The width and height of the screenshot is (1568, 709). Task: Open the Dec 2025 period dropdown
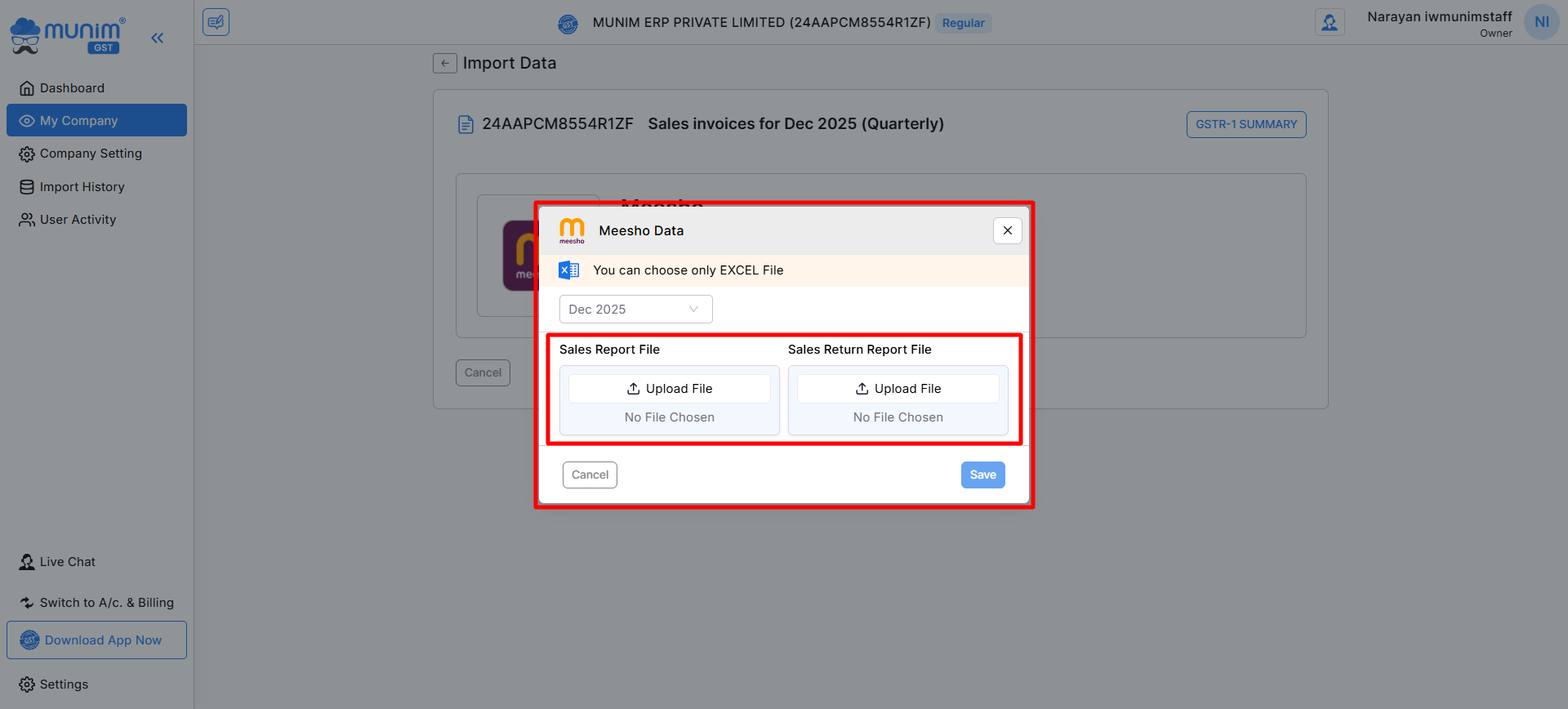point(635,310)
